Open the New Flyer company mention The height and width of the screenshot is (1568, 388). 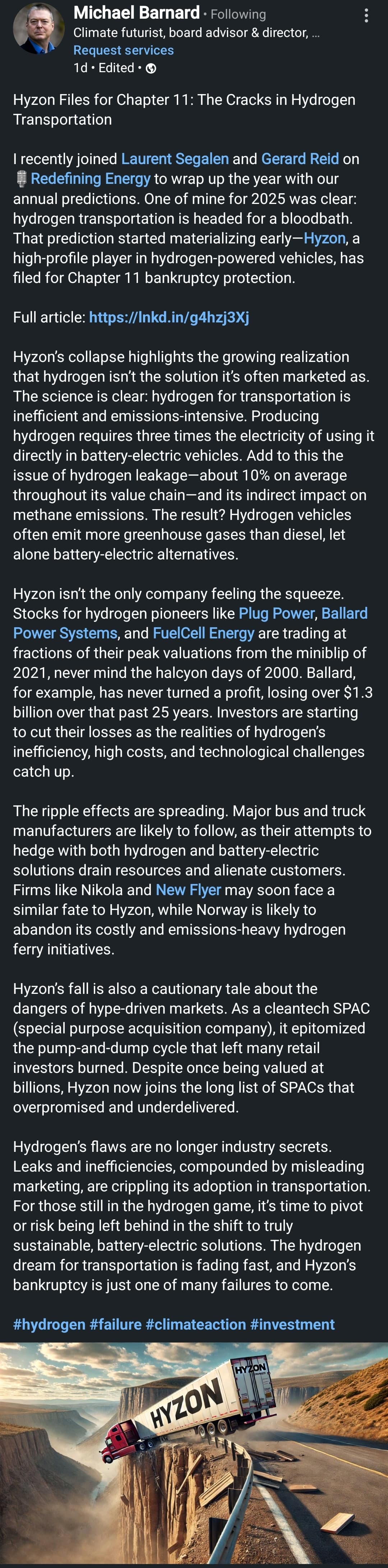click(188, 890)
